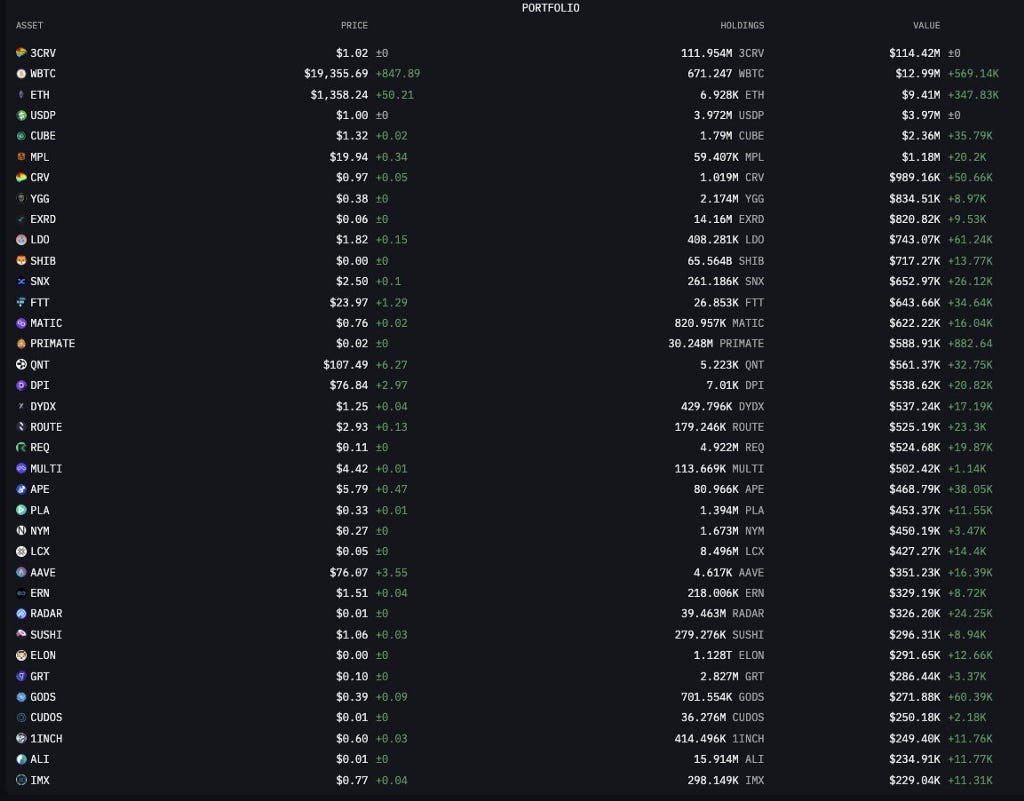Sort by the VALUE column header
Image resolution: width=1024 pixels, height=801 pixels.
tap(926, 25)
